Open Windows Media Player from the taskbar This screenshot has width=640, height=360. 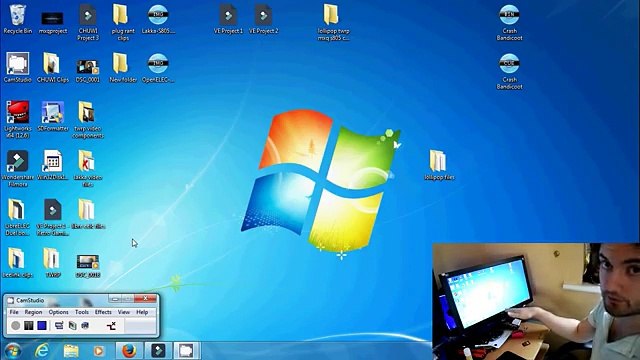[98, 351]
